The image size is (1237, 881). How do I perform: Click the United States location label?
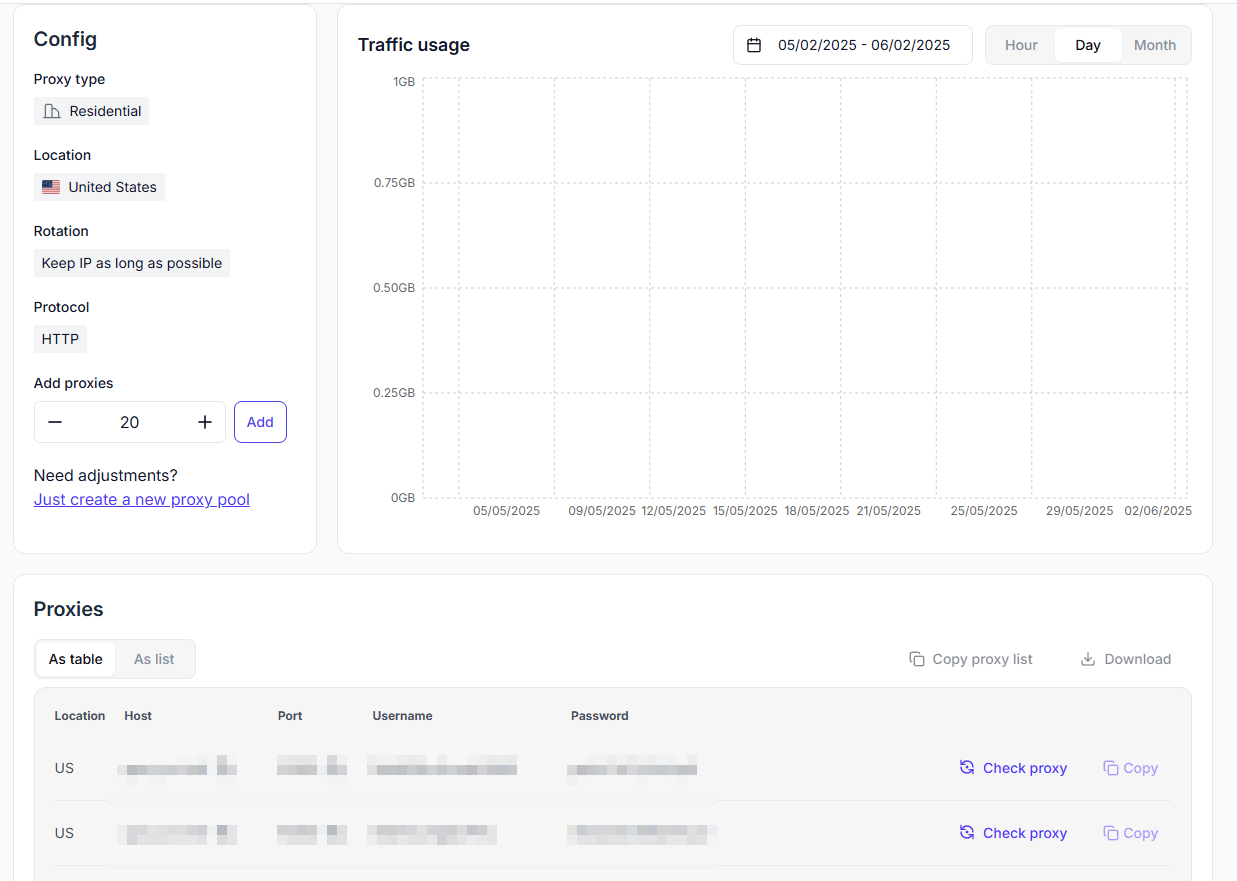pos(113,187)
